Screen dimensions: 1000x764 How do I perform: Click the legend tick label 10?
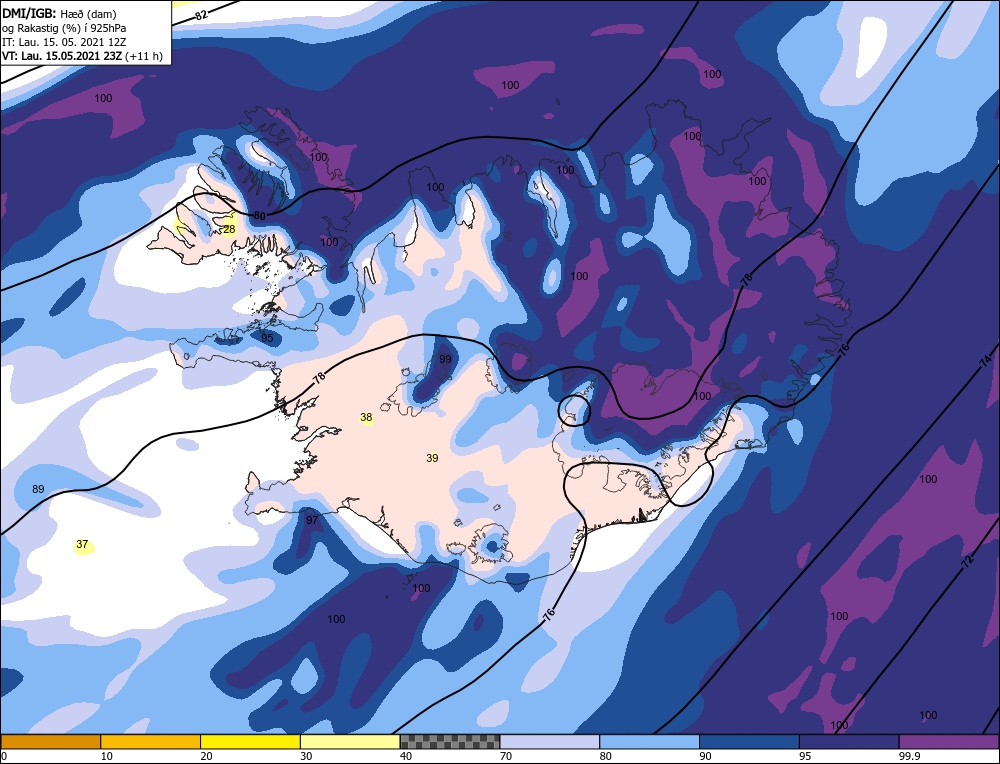pos(107,756)
